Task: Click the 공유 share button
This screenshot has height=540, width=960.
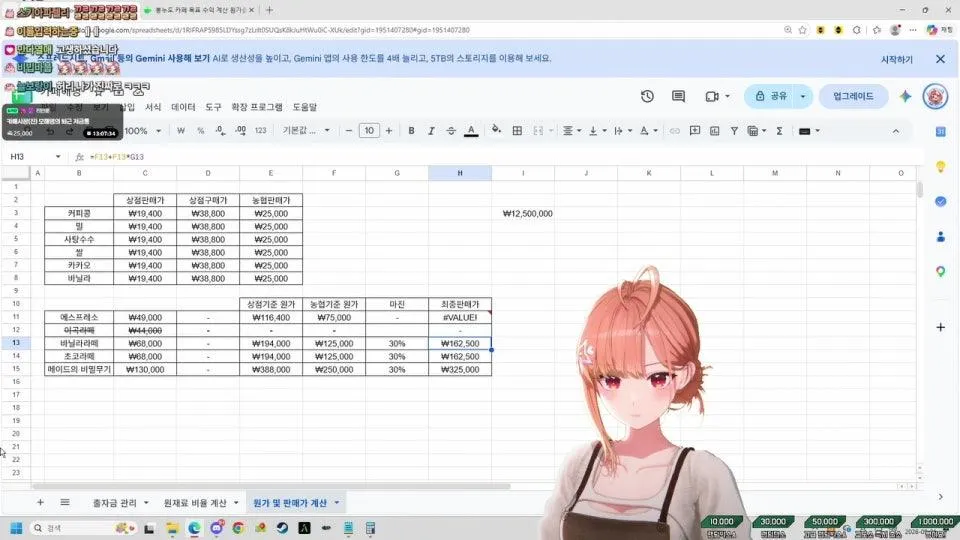Action: pyautogui.click(x=771, y=96)
